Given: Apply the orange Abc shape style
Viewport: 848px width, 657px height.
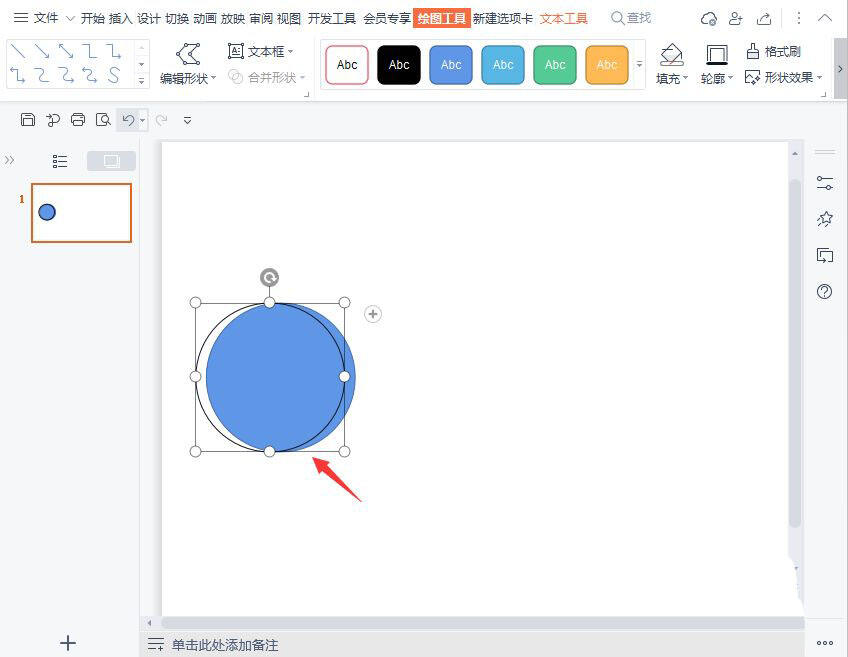Looking at the screenshot, I should click(x=607, y=65).
